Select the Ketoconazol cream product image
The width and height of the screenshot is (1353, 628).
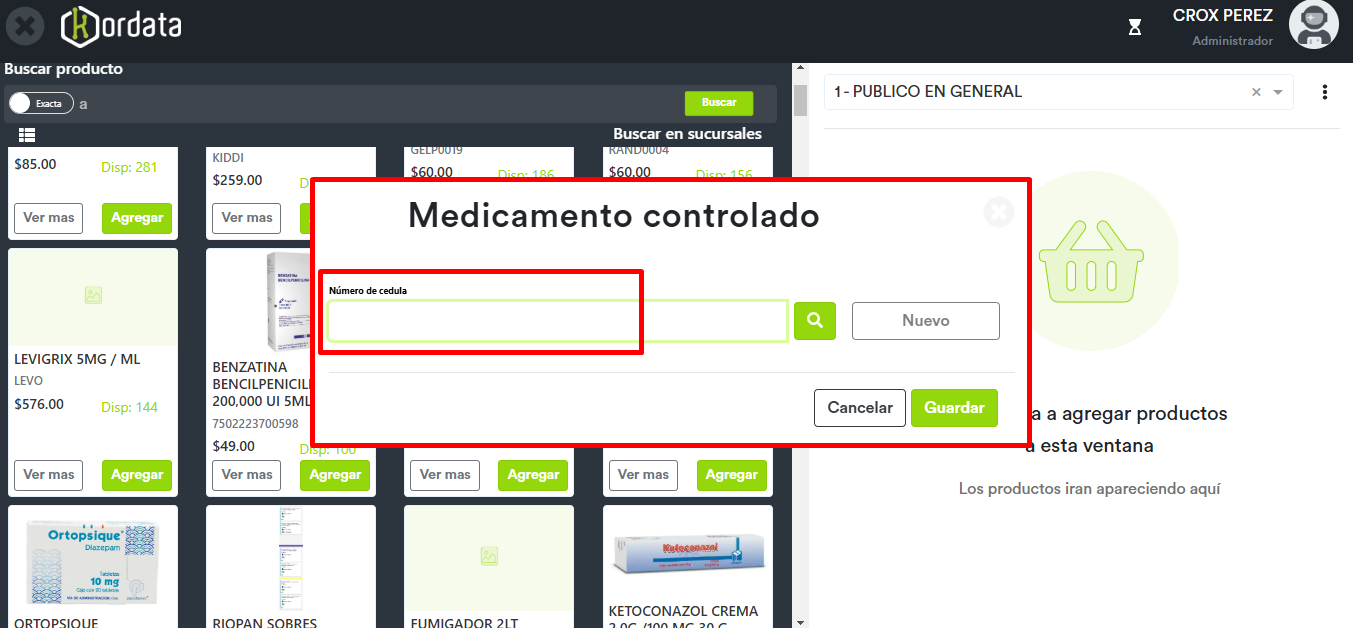[x=687, y=554]
